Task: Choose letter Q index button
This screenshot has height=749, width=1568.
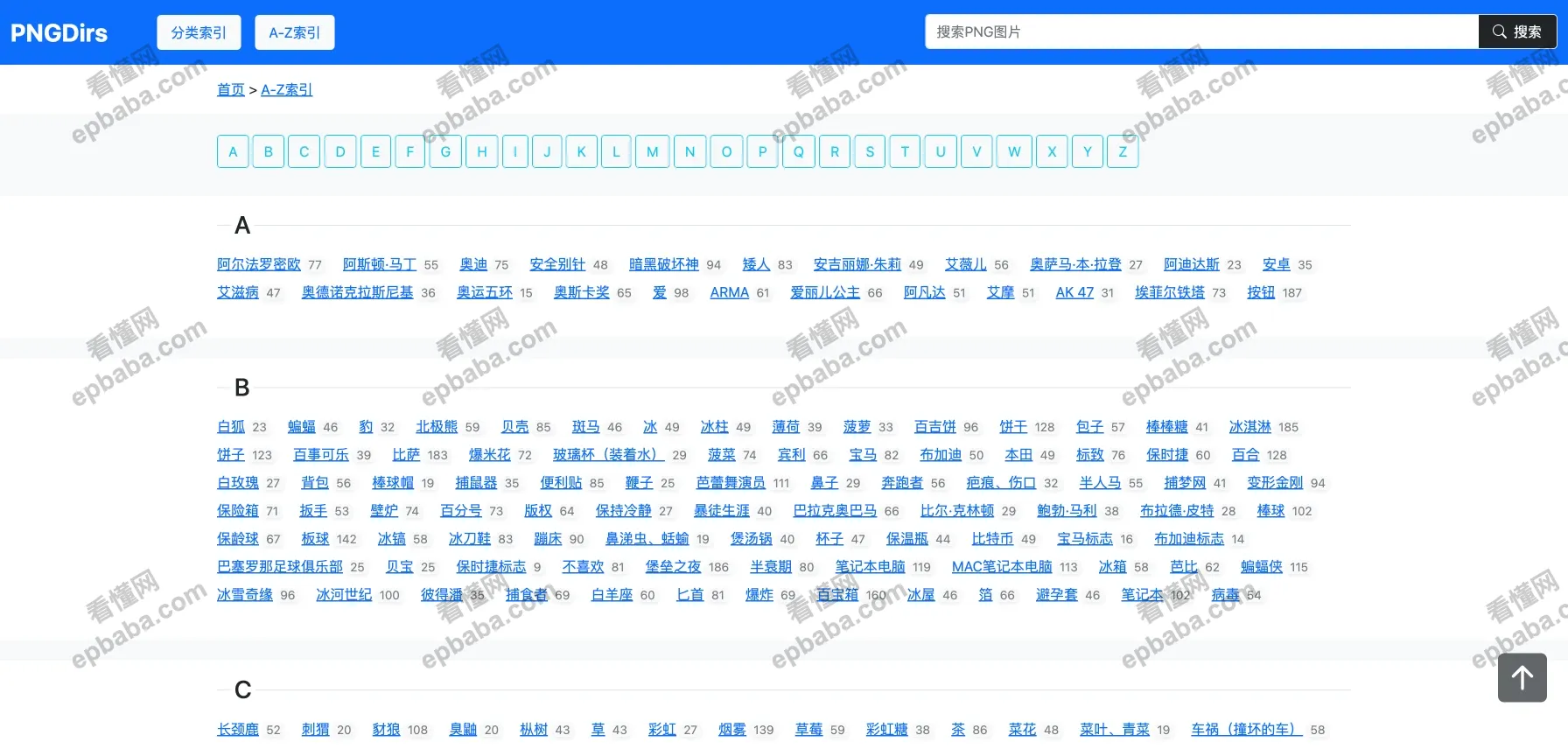Action: tap(798, 151)
